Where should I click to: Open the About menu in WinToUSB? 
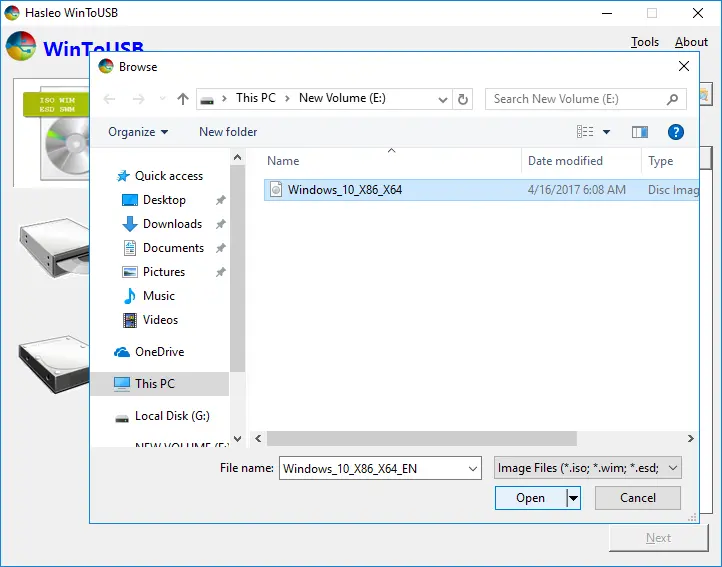[x=691, y=42]
